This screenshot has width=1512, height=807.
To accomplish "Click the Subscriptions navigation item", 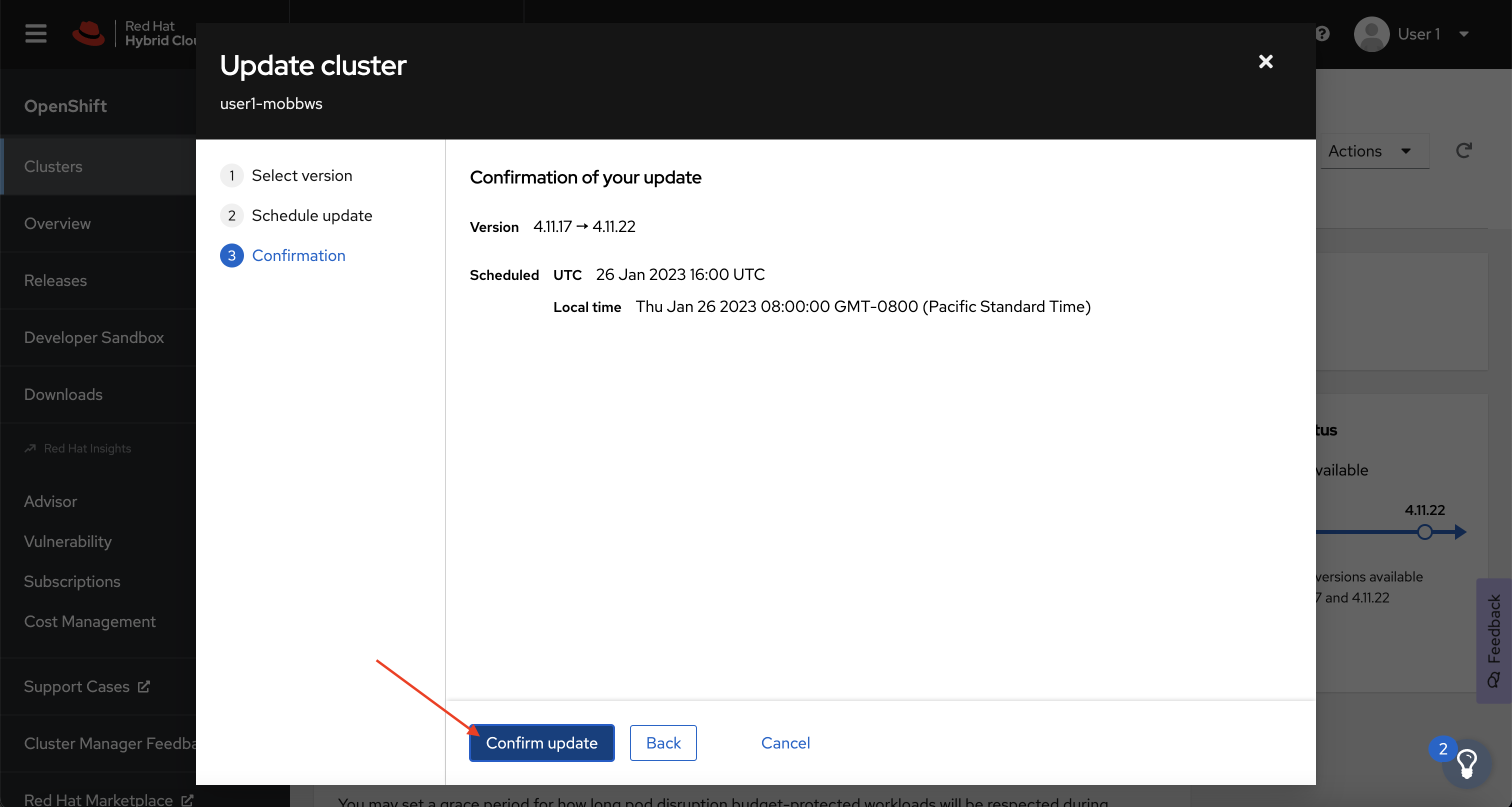I will pyautogui.click(x=71, y=581).
